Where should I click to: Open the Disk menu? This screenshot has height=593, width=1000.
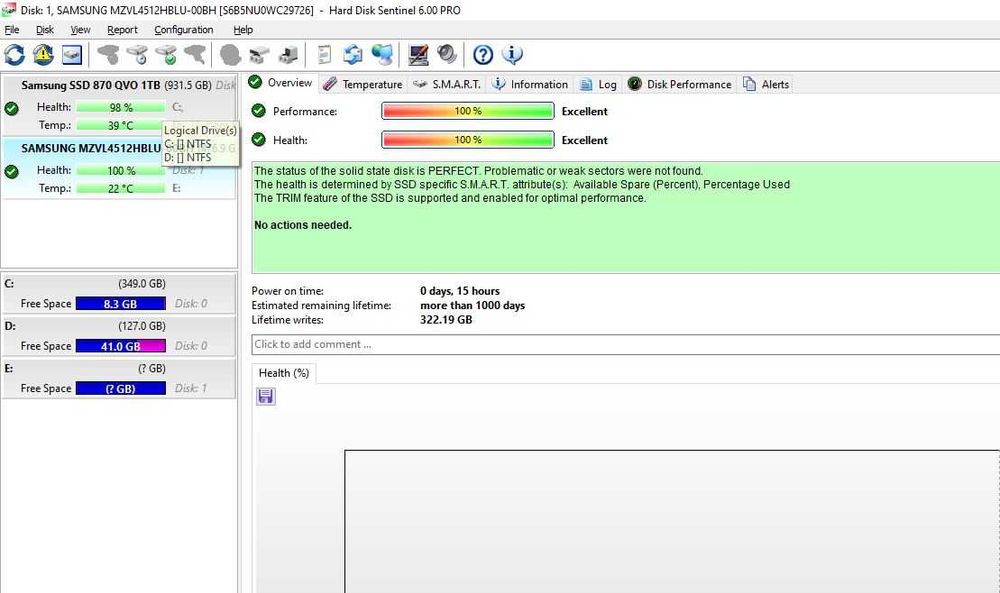(45, 29)
